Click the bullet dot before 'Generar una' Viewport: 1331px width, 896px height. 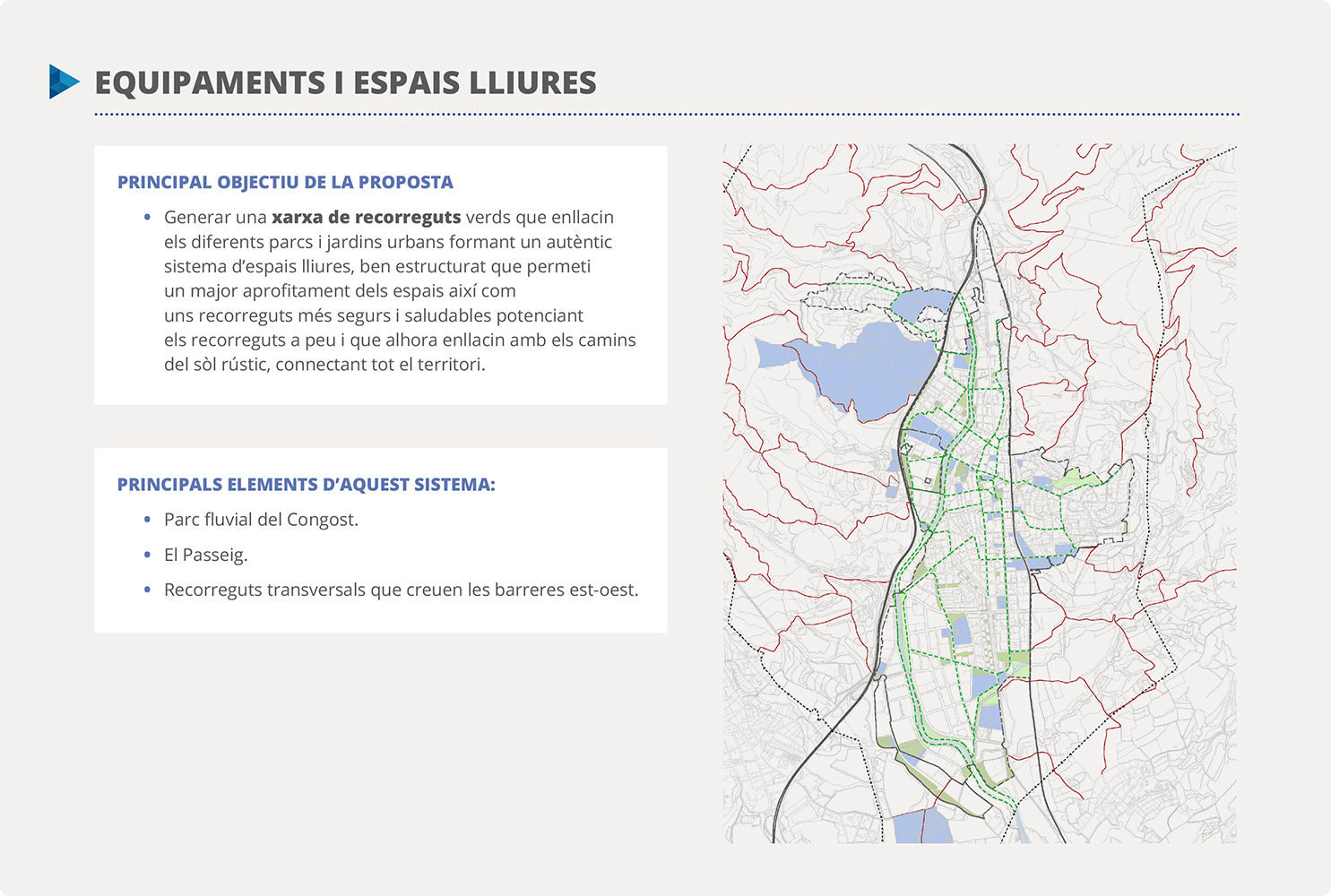(x=147, y=217)
